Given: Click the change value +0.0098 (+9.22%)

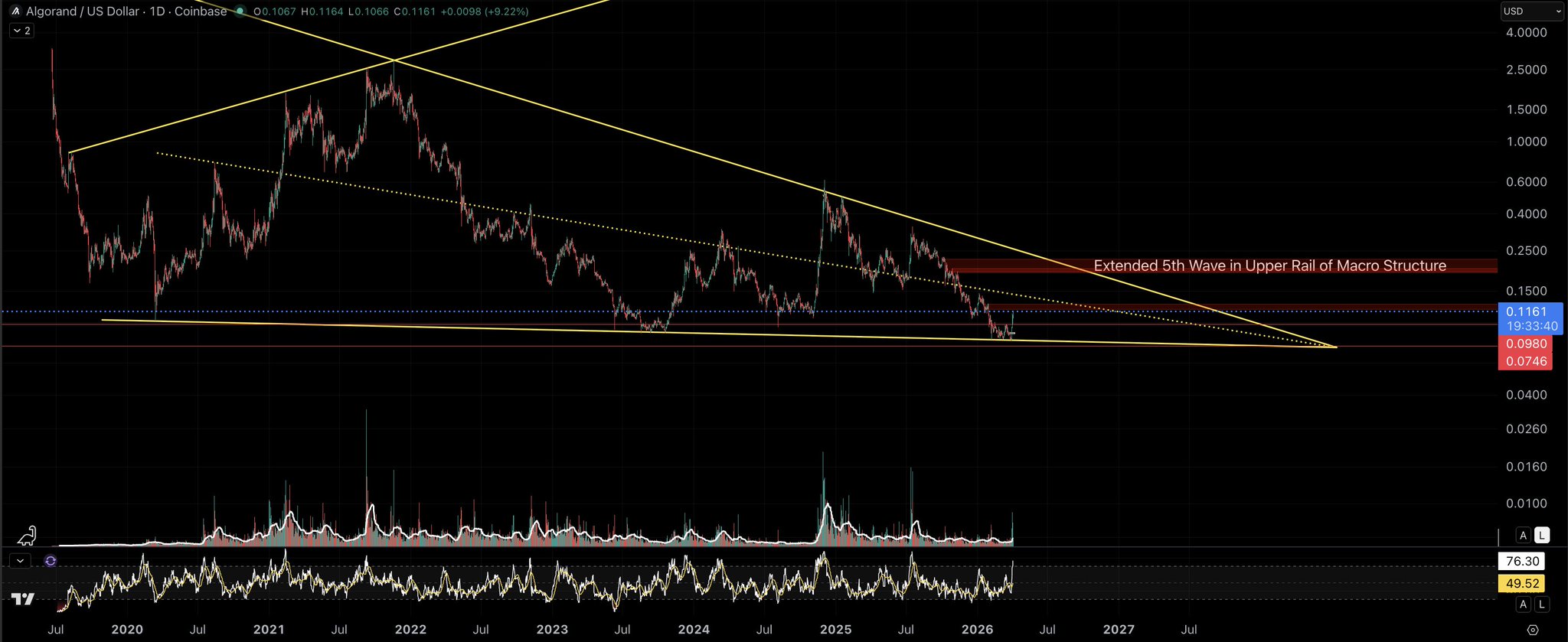Looking at the screenshot, I should (484, 11).
